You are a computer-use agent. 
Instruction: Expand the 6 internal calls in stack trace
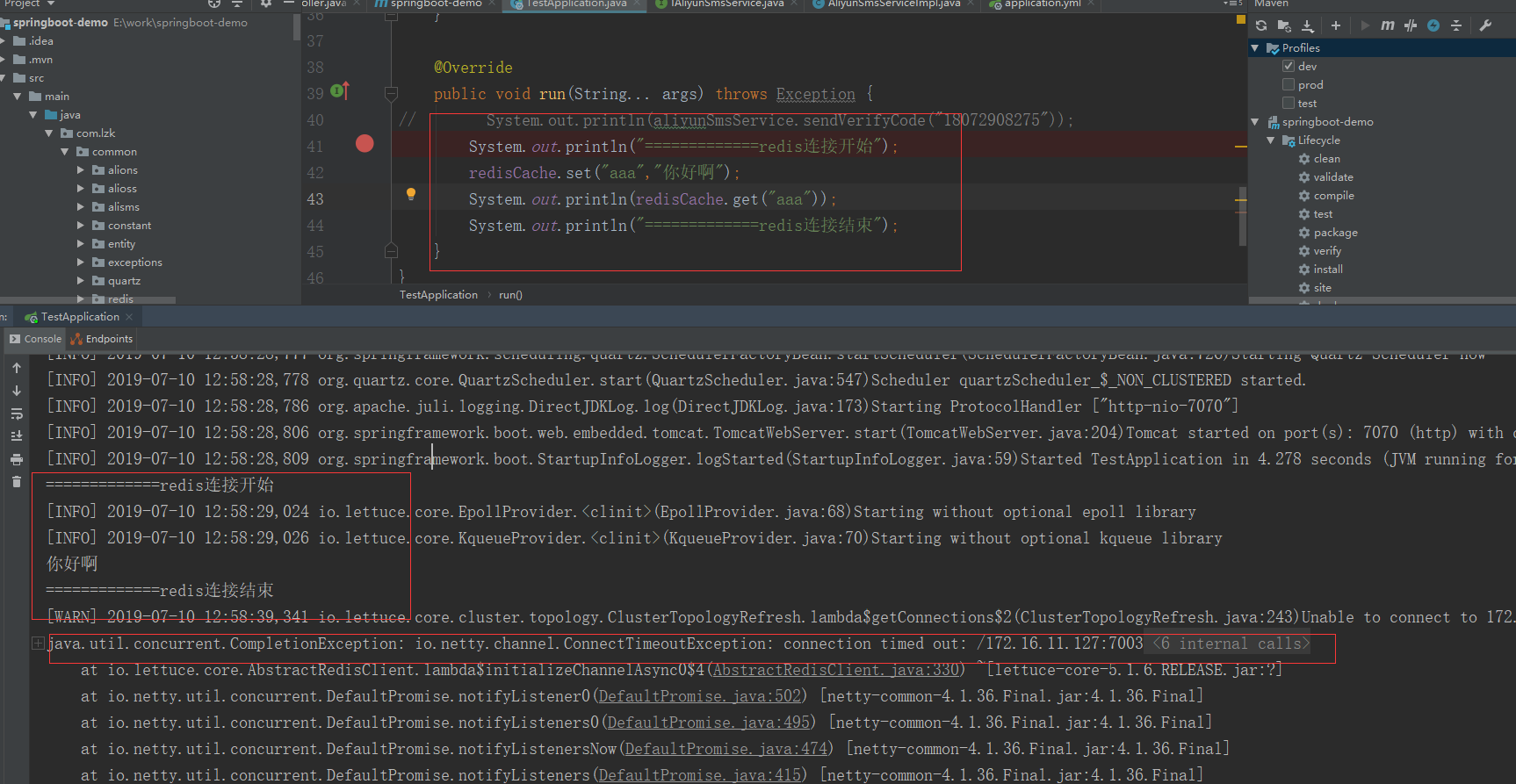[x=1231, y=644]
